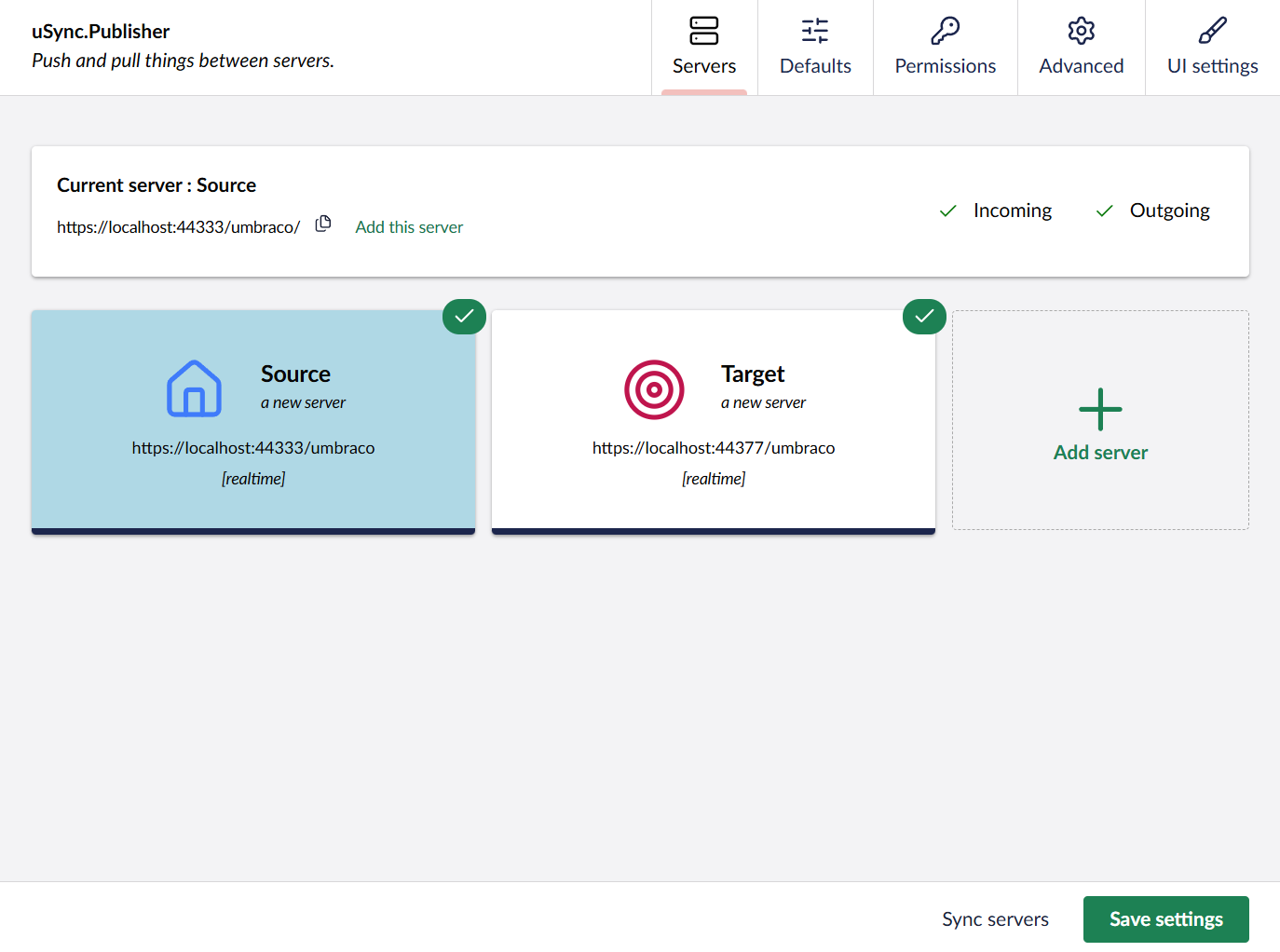Click the copy icon next to the localhost URL
Viewport: 1280px width, 952px height.
(323, 224)
